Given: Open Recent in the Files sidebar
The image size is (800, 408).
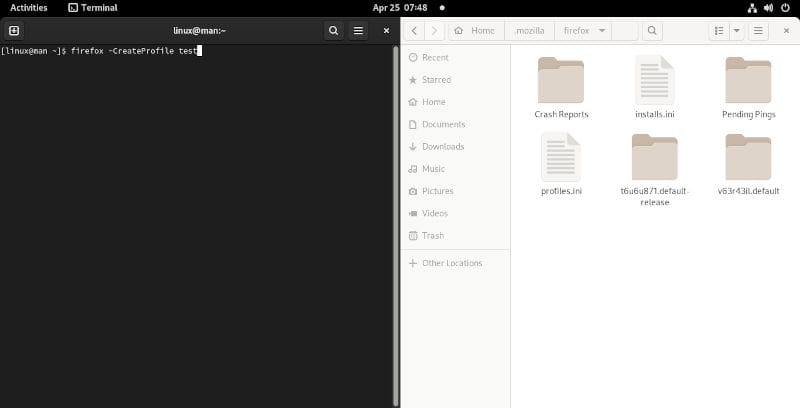Looking at the screenshot, I should point(455,58).
